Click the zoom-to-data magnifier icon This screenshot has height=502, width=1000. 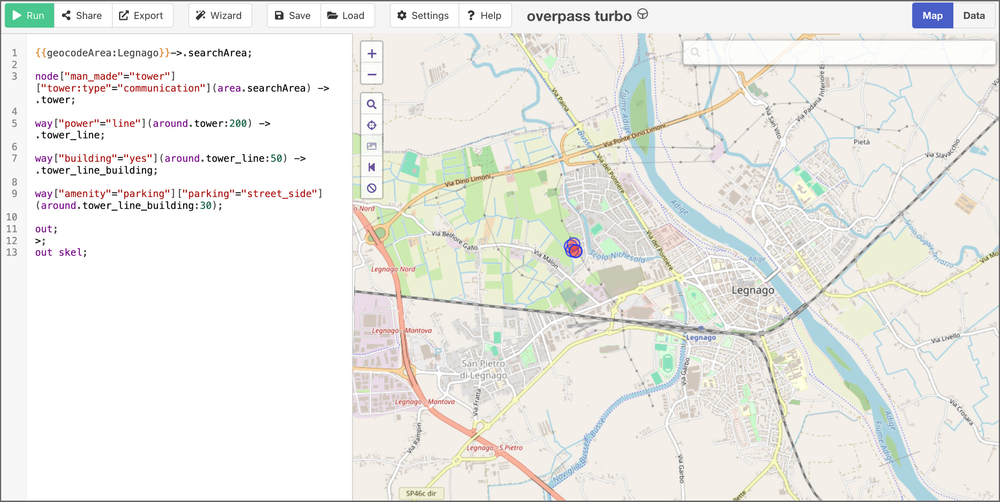[372, 104]
